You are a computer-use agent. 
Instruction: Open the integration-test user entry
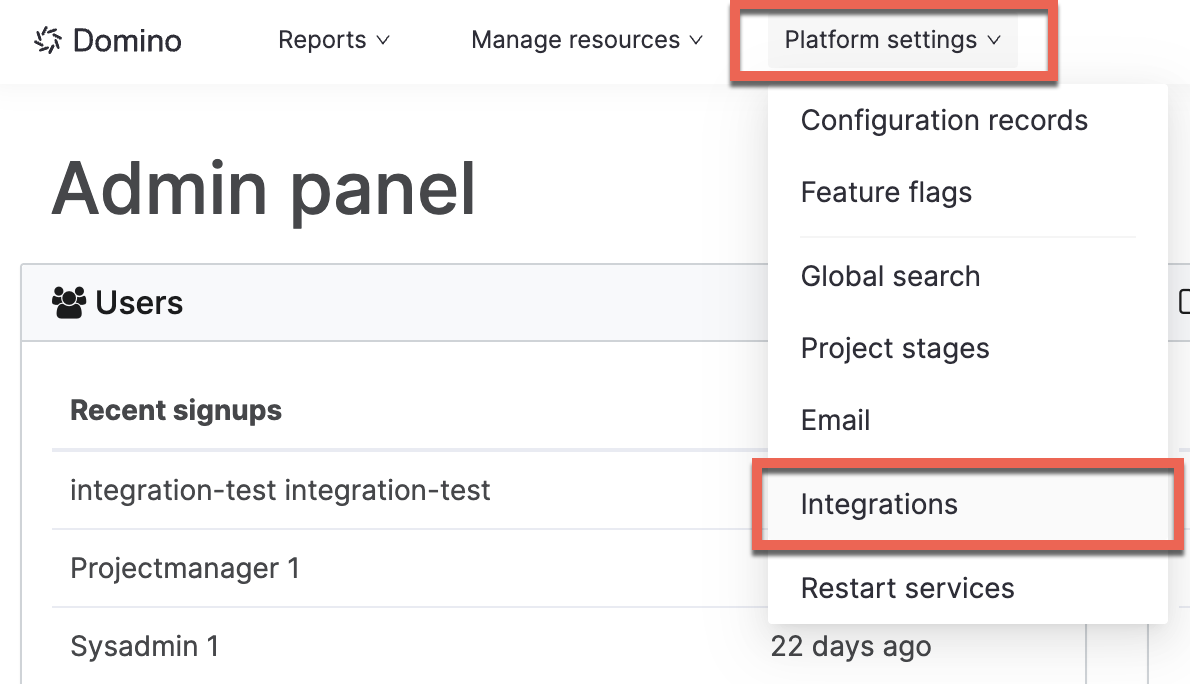280,490
